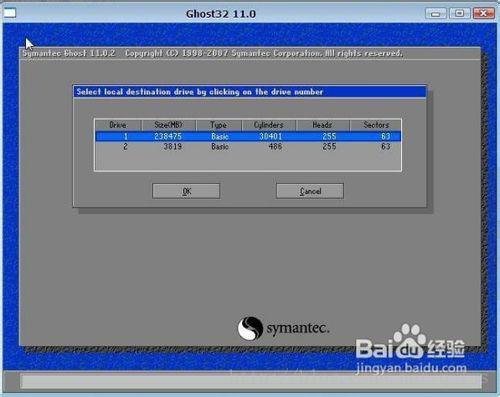Maximize the Ghost32 11.0 window

pos(460,14)
